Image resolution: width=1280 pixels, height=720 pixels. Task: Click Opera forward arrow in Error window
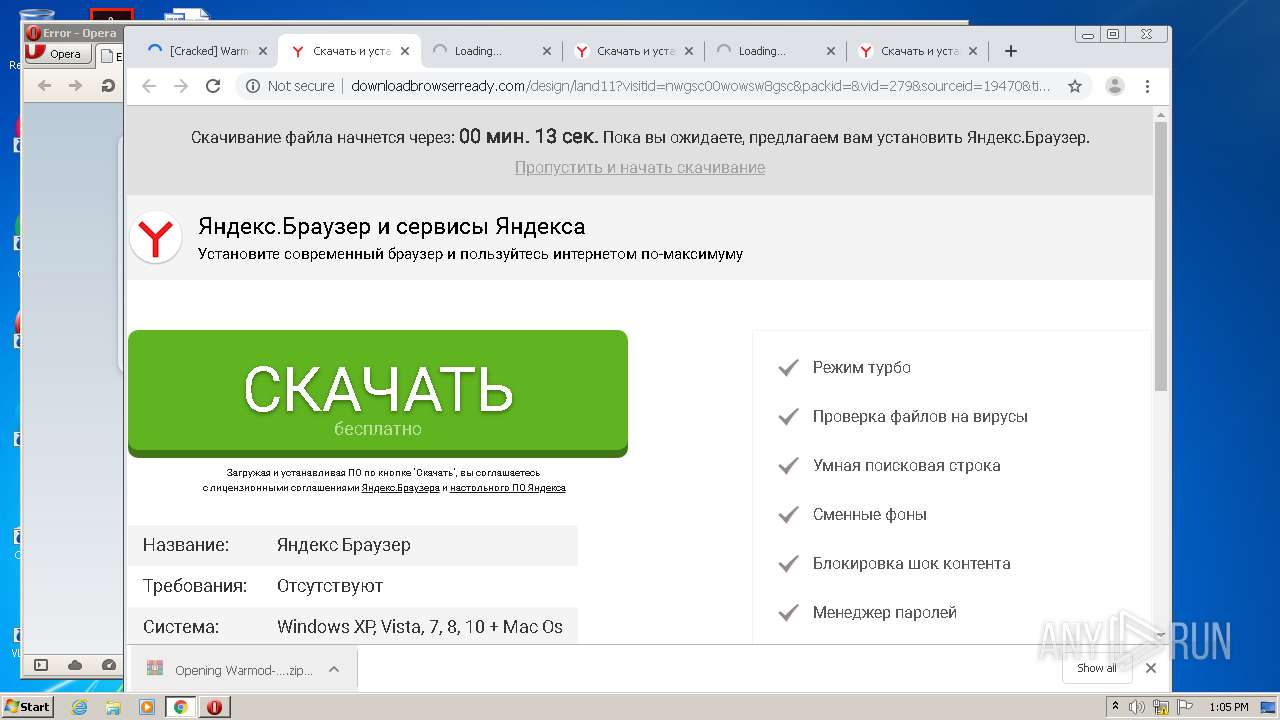tap(75, 86)
